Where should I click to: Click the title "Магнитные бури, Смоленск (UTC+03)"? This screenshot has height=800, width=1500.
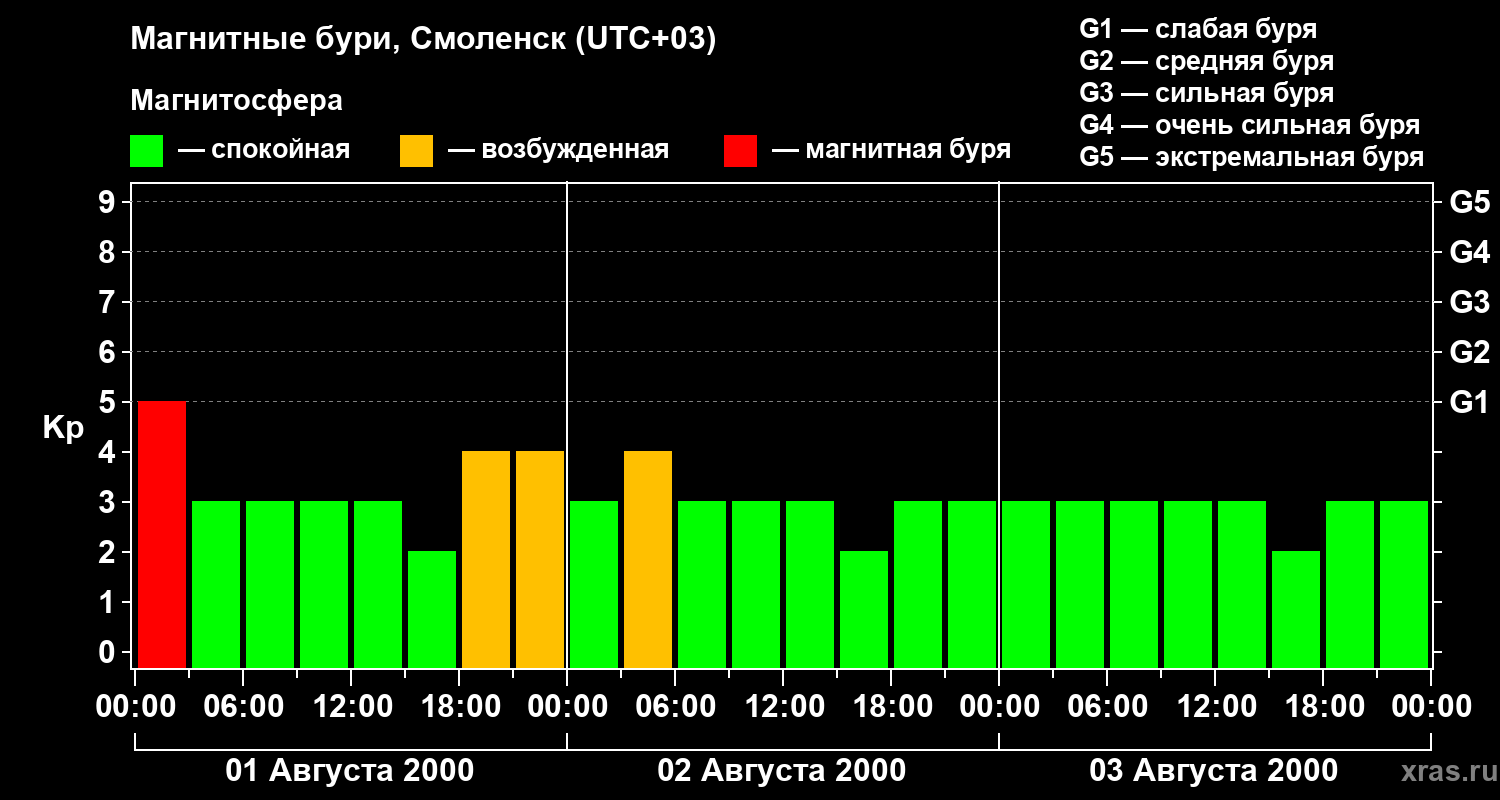(424, 40)
